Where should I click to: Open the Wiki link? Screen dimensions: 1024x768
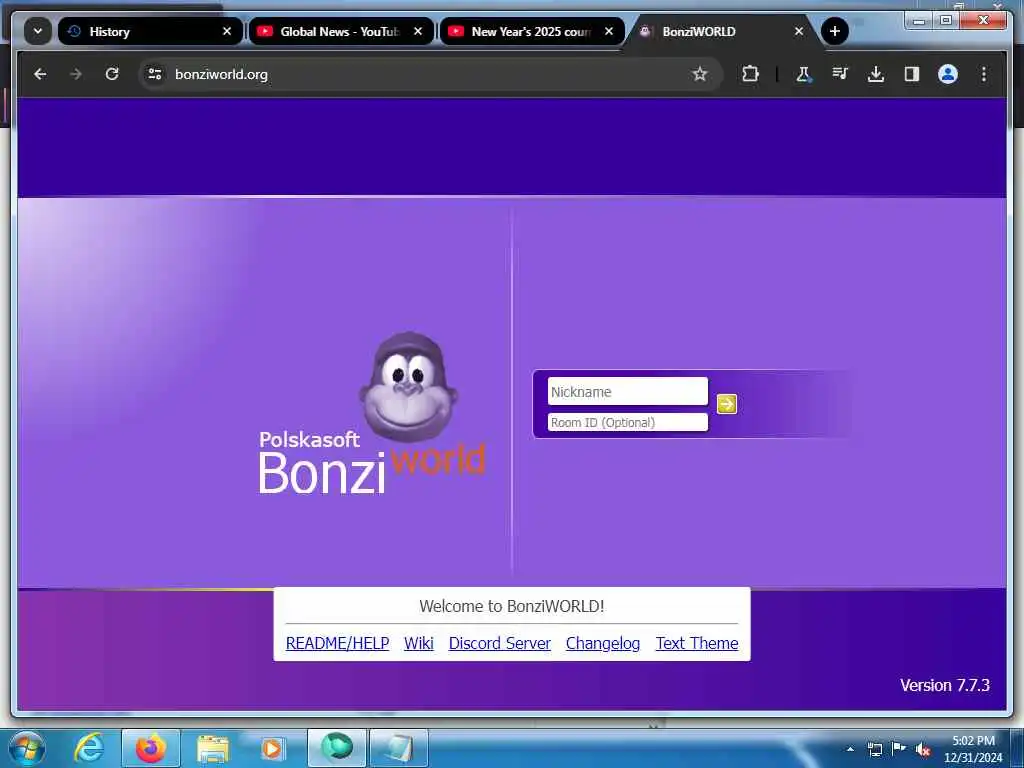coord(419,643)
